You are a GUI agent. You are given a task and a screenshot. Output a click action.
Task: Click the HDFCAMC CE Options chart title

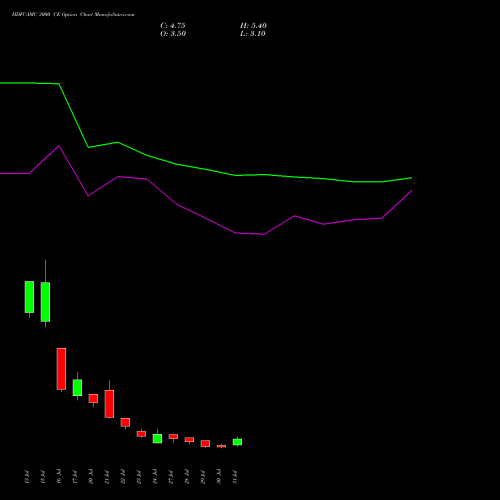pyautogui.click(x=73, y=15)
